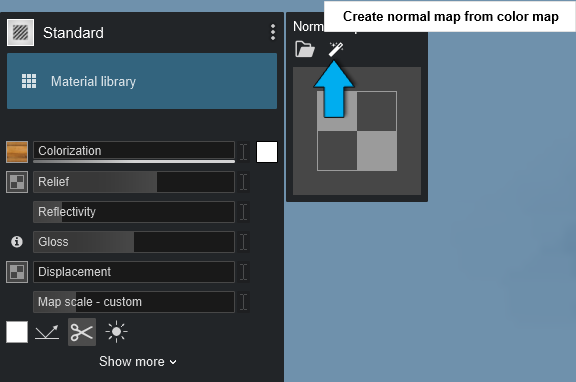576x382 pixels.
Task: Click the folder icon to load normal map
Action: point(305,49)
